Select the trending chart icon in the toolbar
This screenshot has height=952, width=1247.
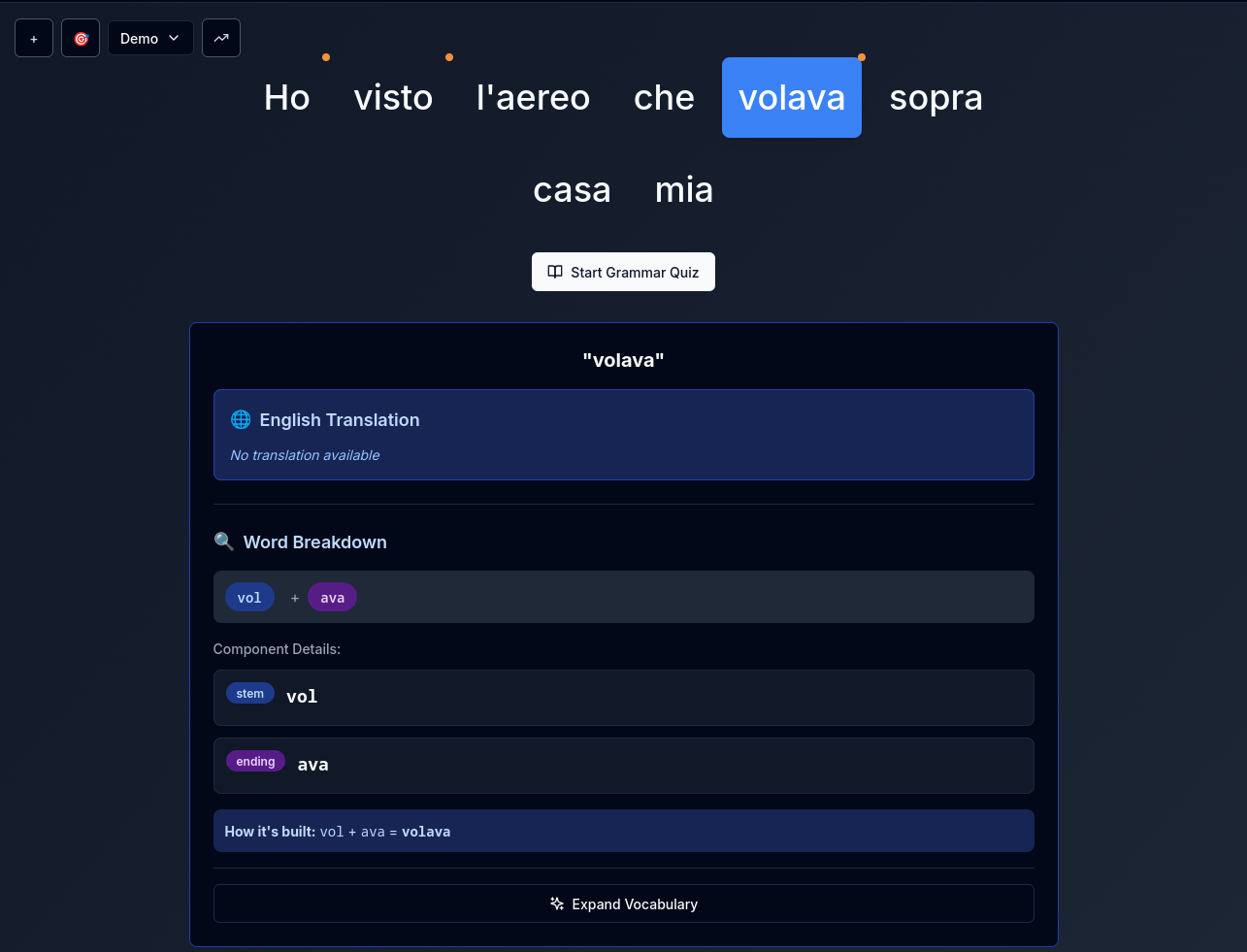[221, 37]
